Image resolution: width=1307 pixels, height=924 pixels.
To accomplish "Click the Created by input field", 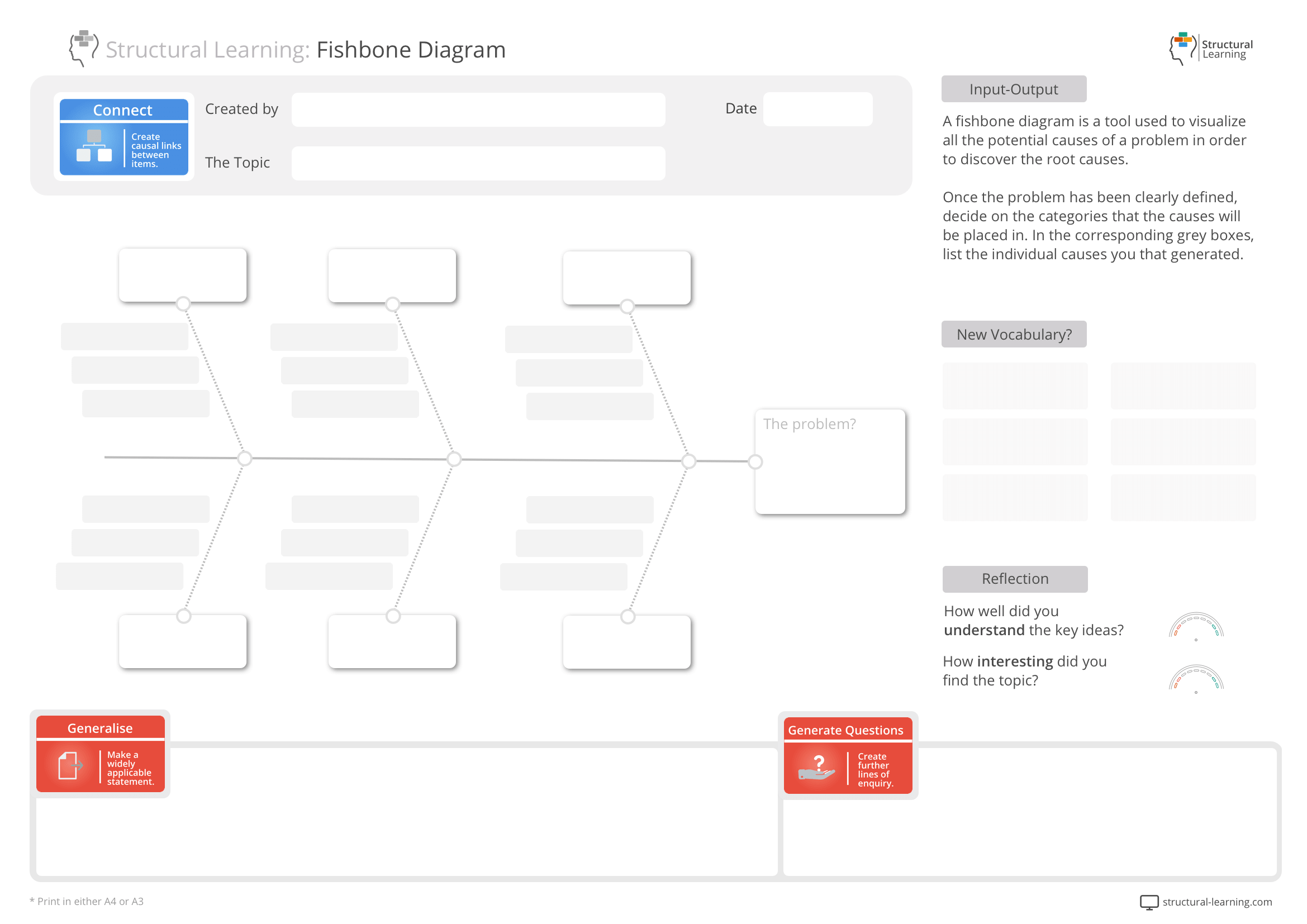I will 478,110.
